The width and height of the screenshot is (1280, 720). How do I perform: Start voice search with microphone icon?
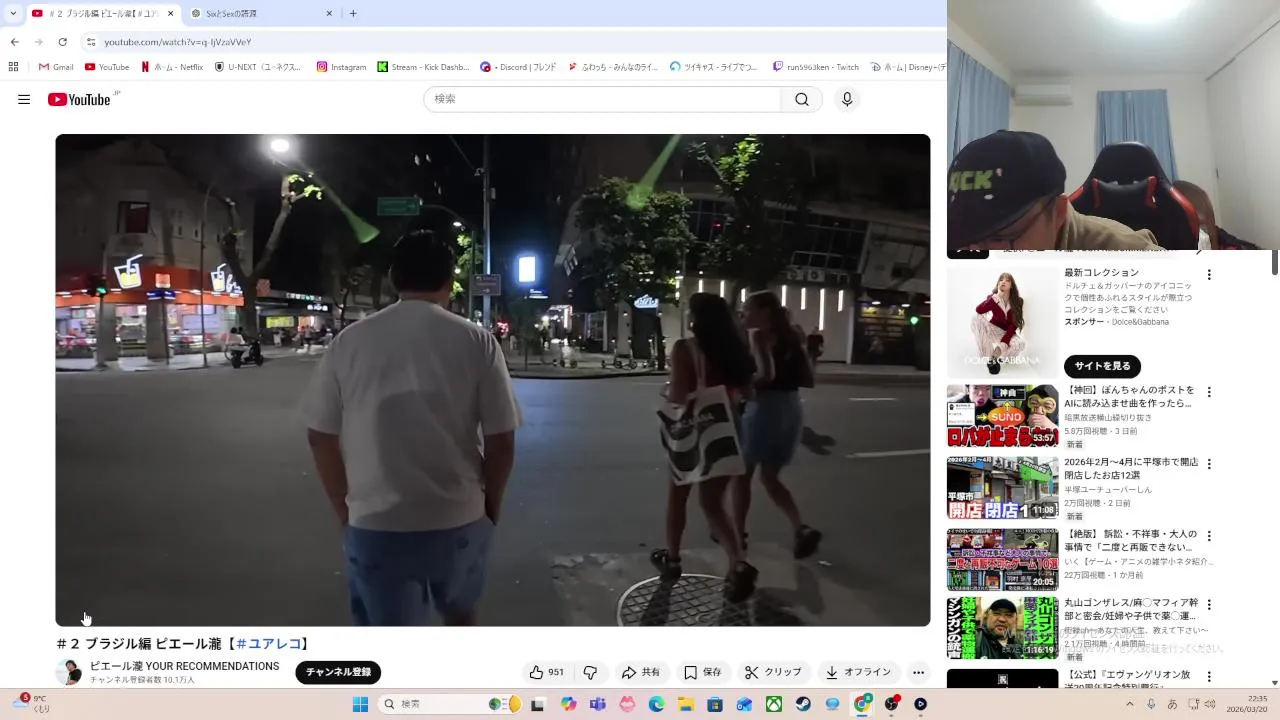(847, 99)
